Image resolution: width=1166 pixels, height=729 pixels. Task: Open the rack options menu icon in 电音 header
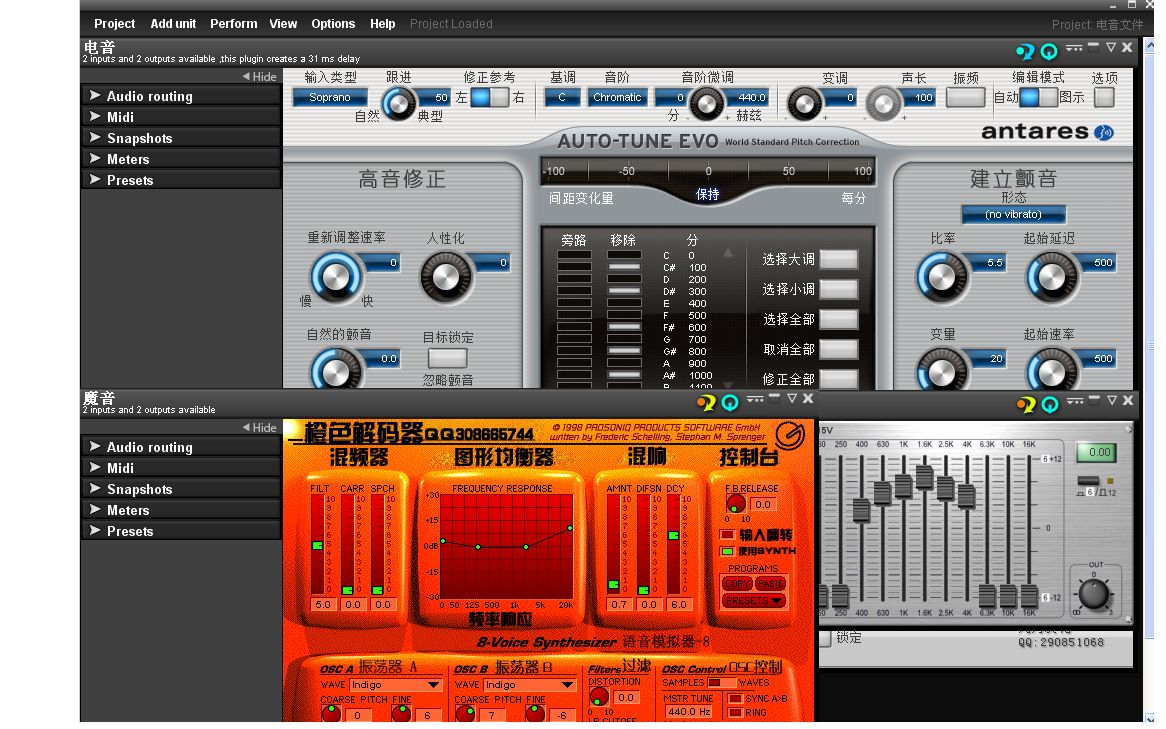tap(1074, 48)
